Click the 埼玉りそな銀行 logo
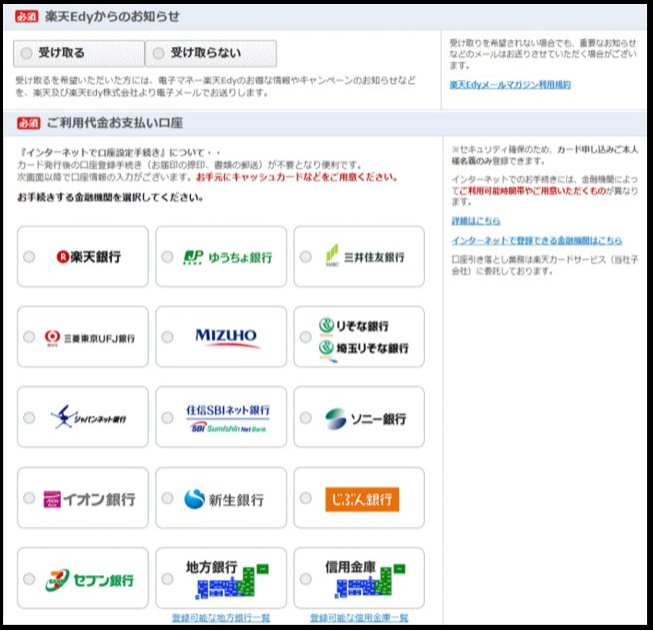 tap(364, 349)
